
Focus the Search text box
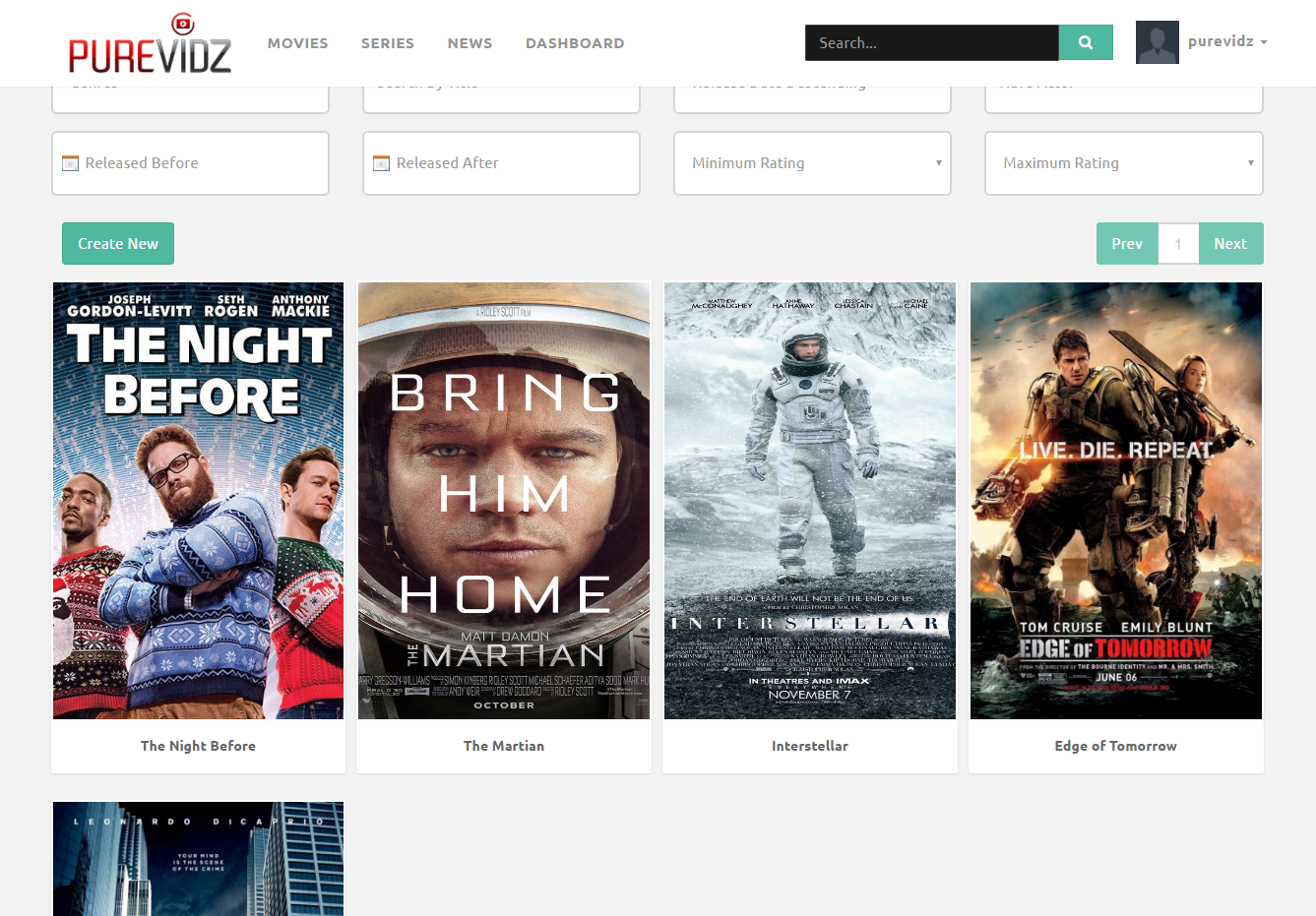[x=932, y=42]
